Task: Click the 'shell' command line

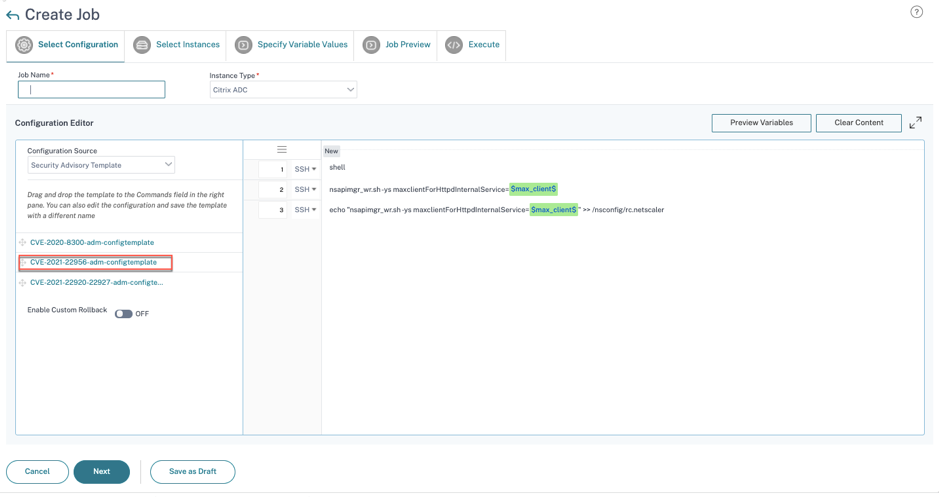Action: pyautogui.click(x=337, y=168)
